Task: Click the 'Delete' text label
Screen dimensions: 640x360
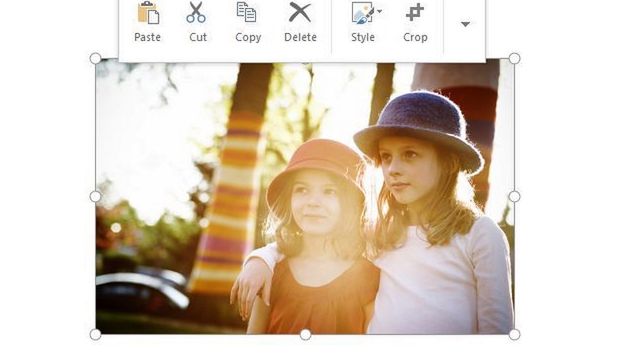Action: tap(300, 37)
